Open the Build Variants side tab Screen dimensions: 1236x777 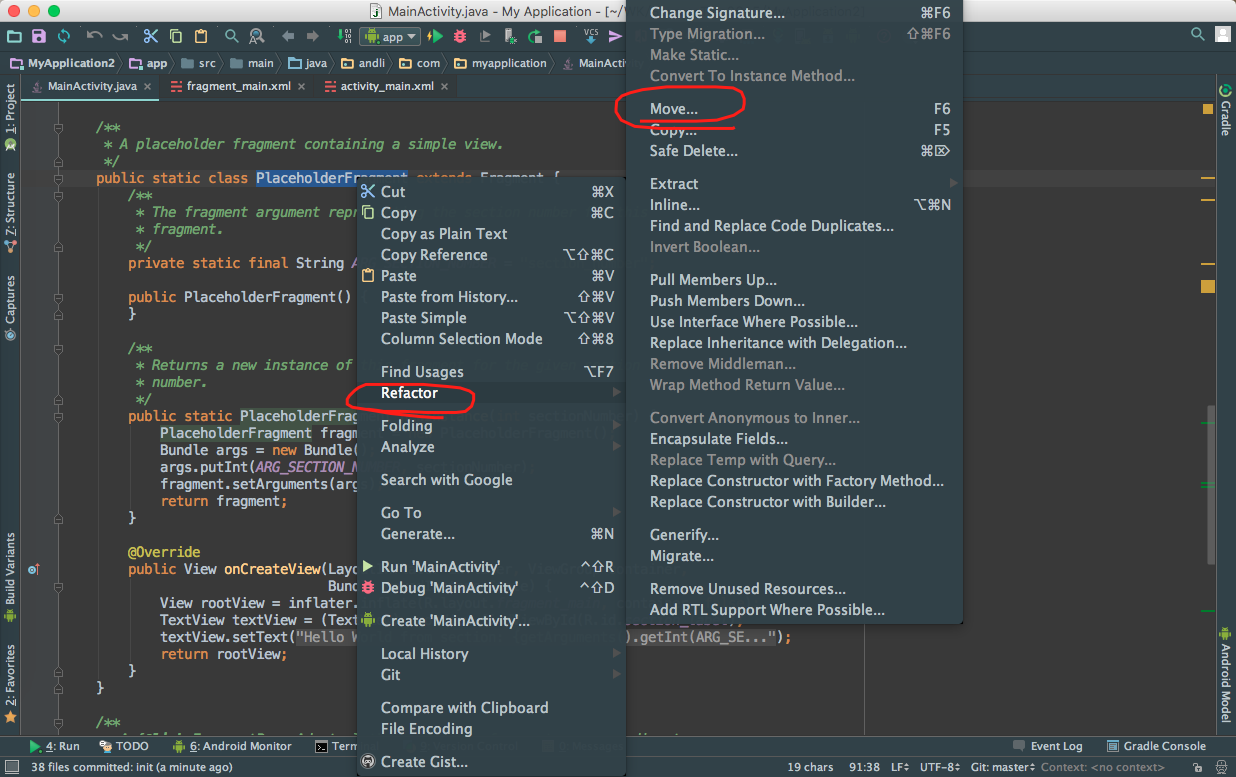(10, 577)
